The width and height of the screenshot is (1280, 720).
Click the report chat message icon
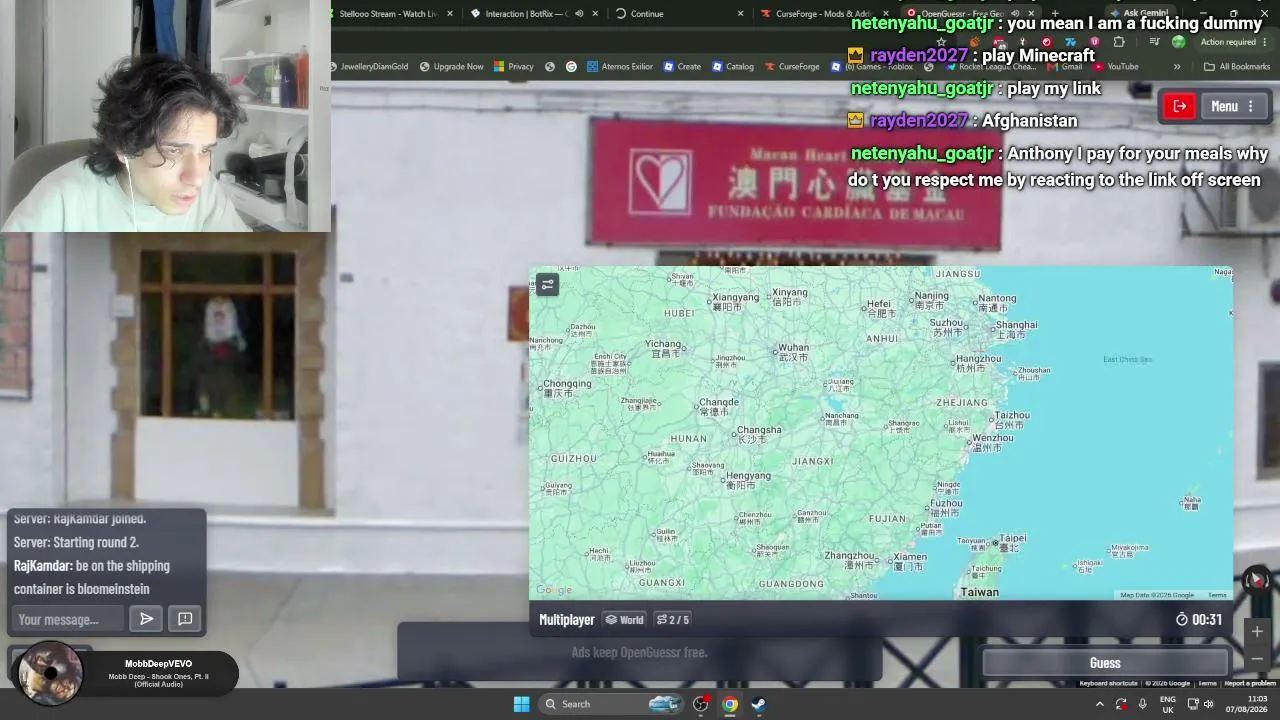tap(185, 619)
